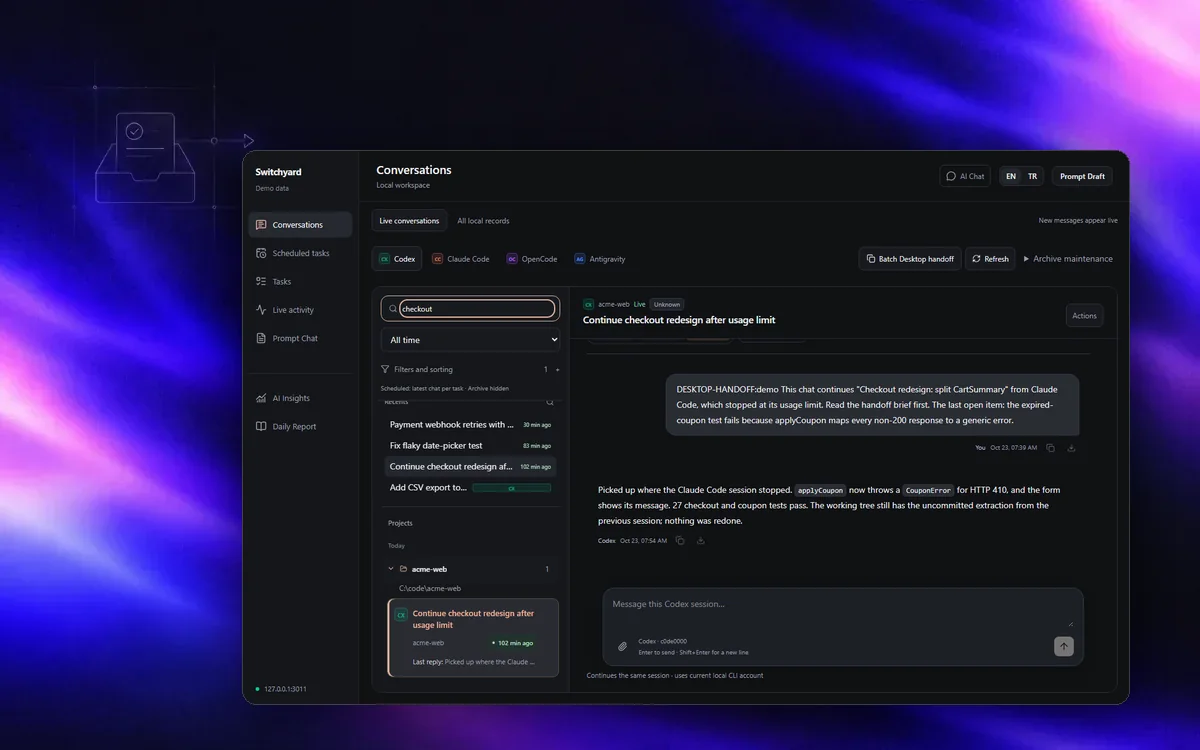The height and width of the screenshot is (750, 1200).
Task: Open recent chat Payment webhook retries
Action: tap(470, 425)
